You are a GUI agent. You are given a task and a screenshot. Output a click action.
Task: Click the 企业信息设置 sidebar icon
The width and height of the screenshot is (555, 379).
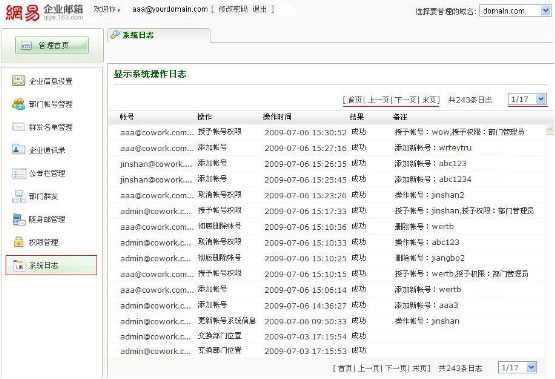18,81
